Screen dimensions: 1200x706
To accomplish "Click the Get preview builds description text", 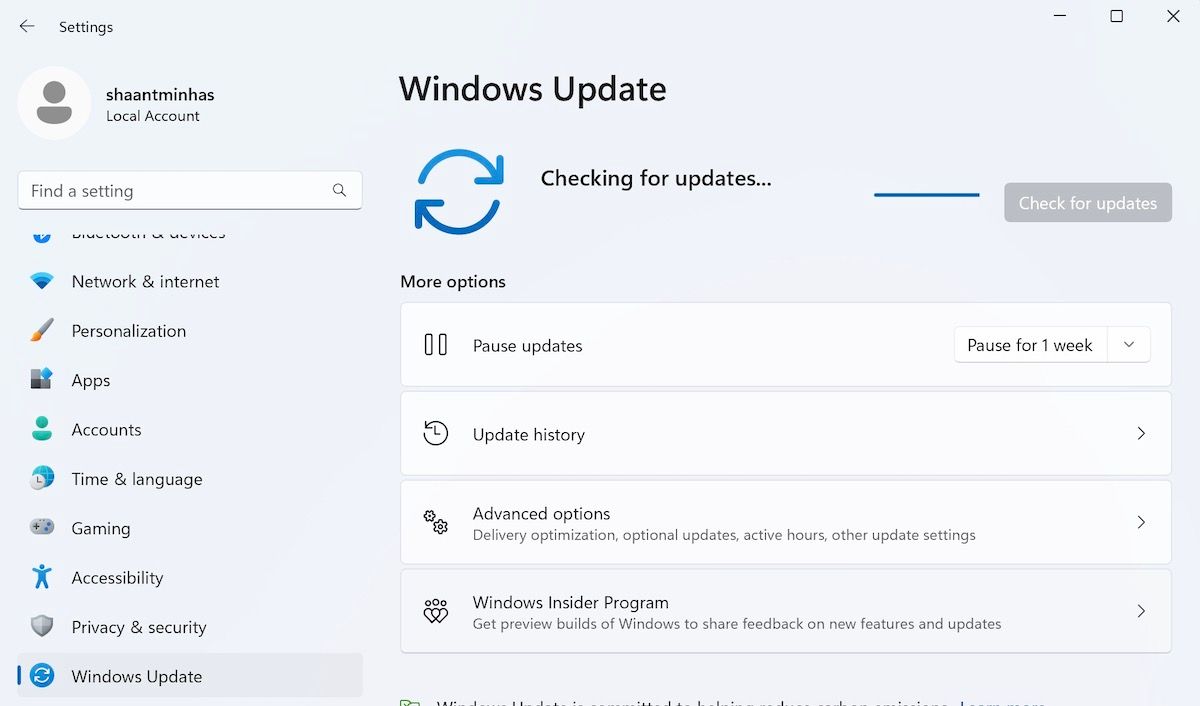I will (x=737, y=624).
